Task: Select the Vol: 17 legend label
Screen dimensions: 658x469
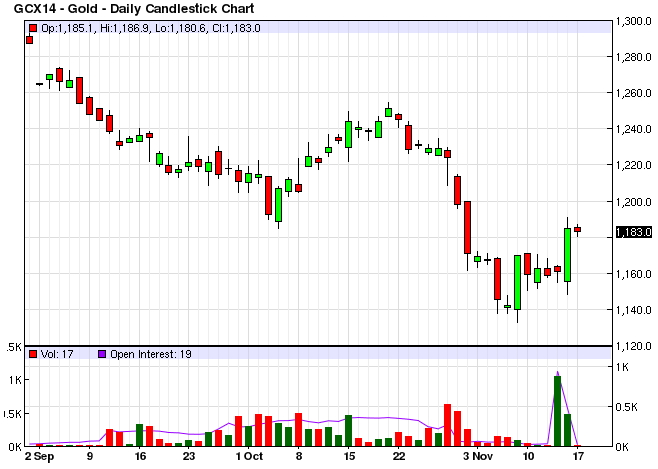Action: tap(57, 354)
